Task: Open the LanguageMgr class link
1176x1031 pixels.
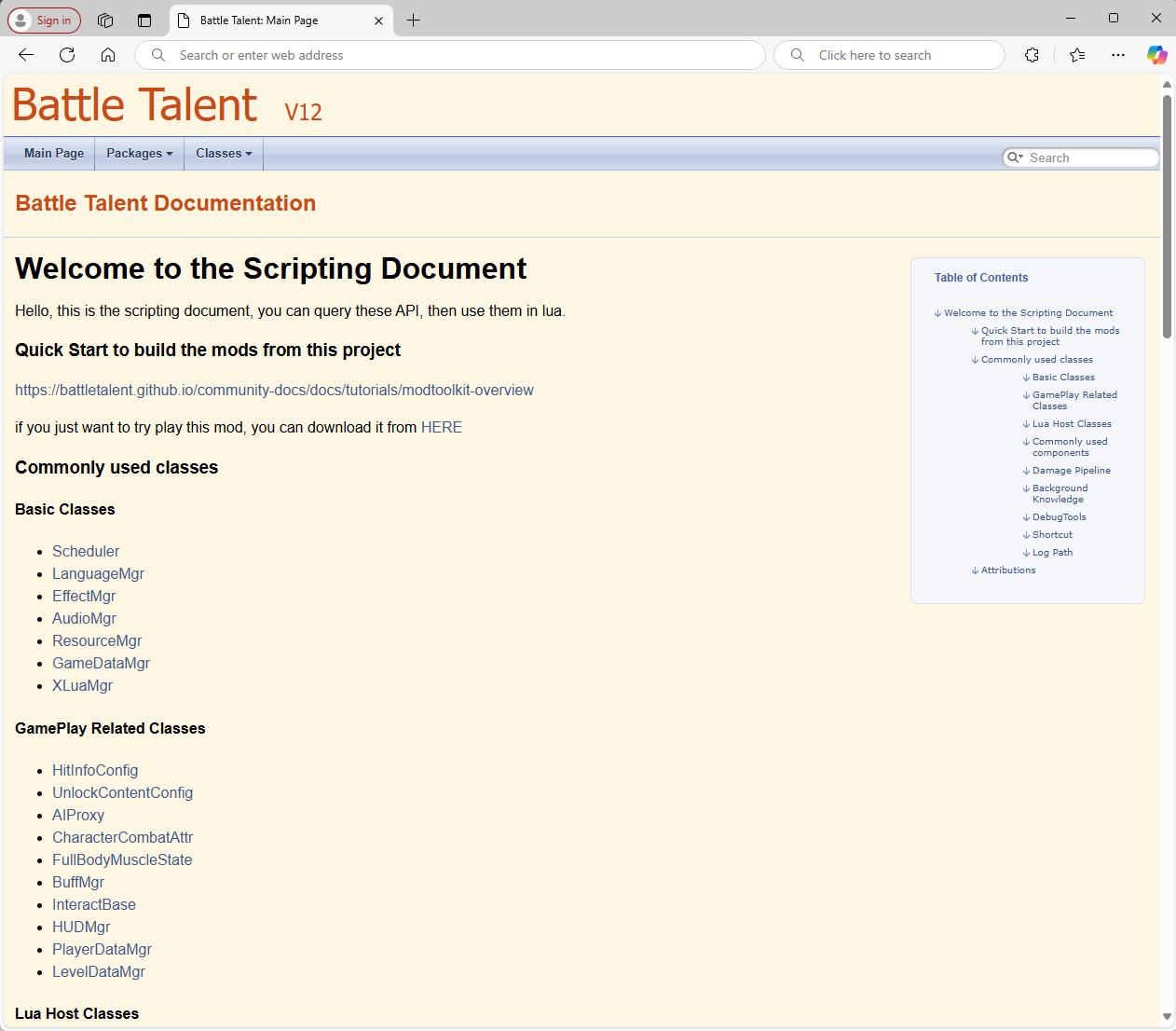Action: (98, 573)
